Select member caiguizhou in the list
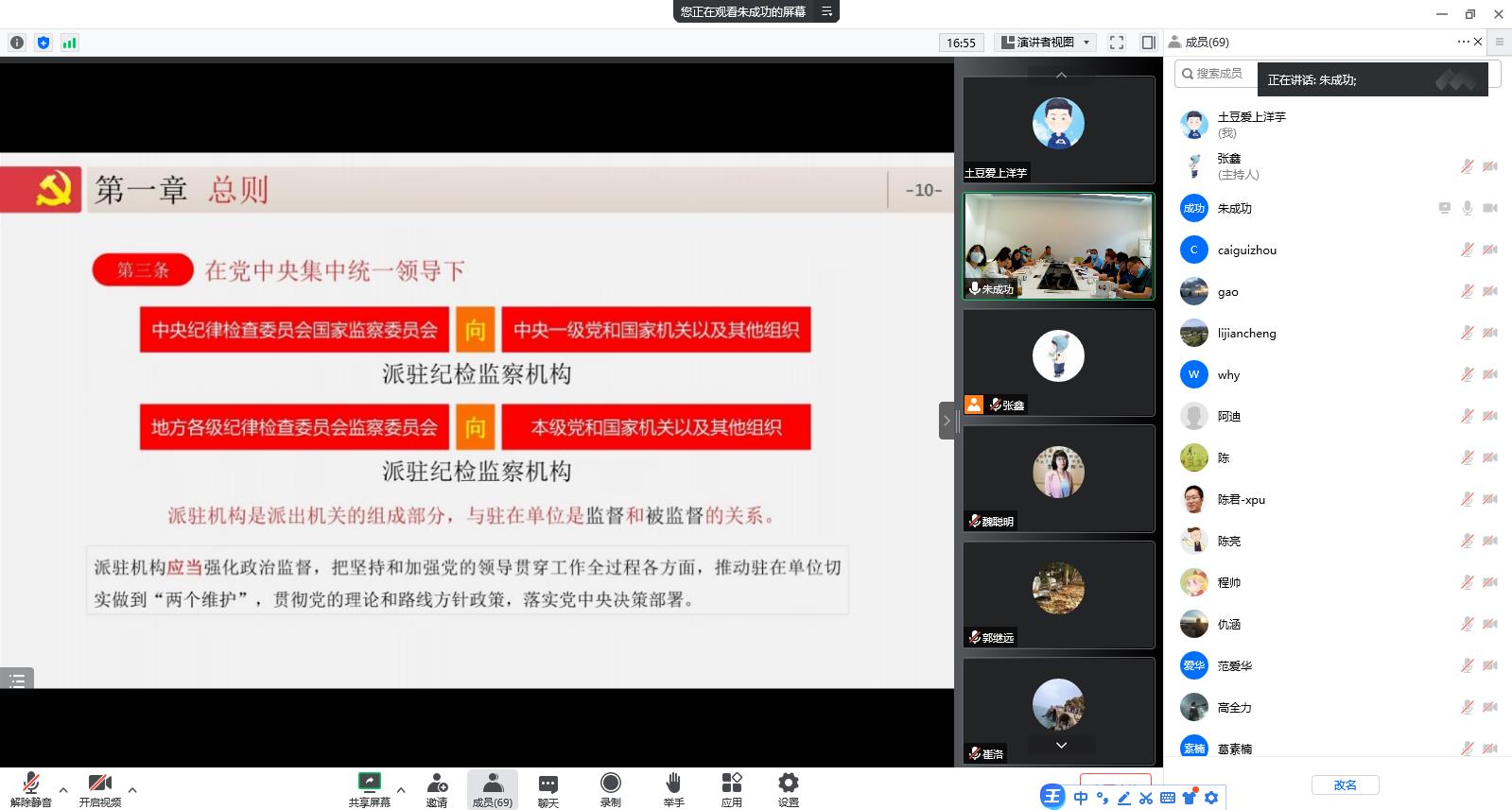The height and width of the screenshot is (810, 1512). [x=1246, y=250]
